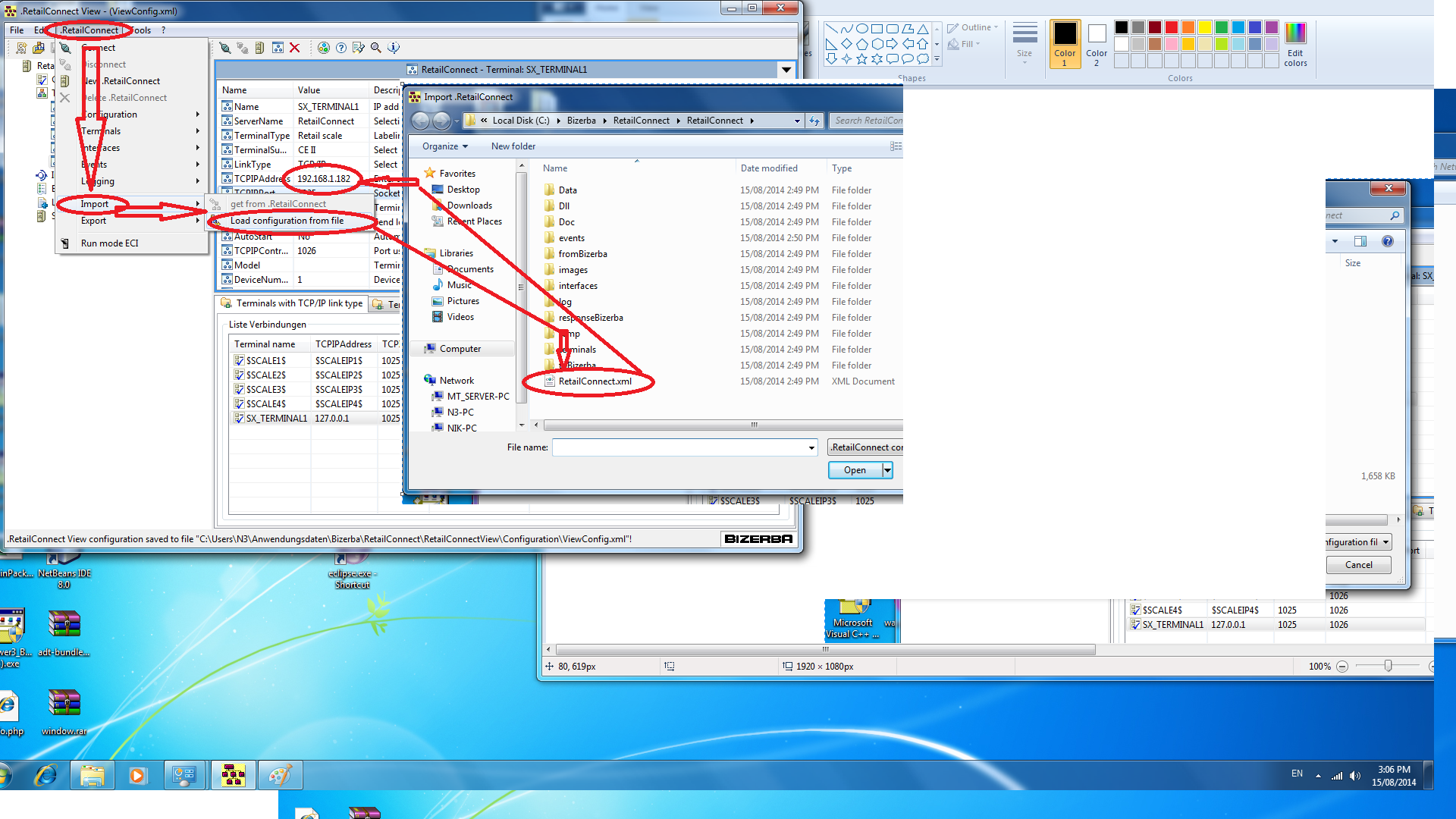Click the help icon in background window toolbar

pyautogui.click(x=1387, y=241)
